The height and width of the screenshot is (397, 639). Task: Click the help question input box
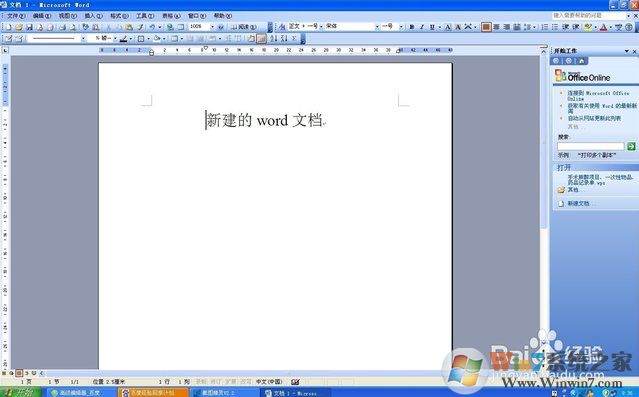click(x=588, y=15)
